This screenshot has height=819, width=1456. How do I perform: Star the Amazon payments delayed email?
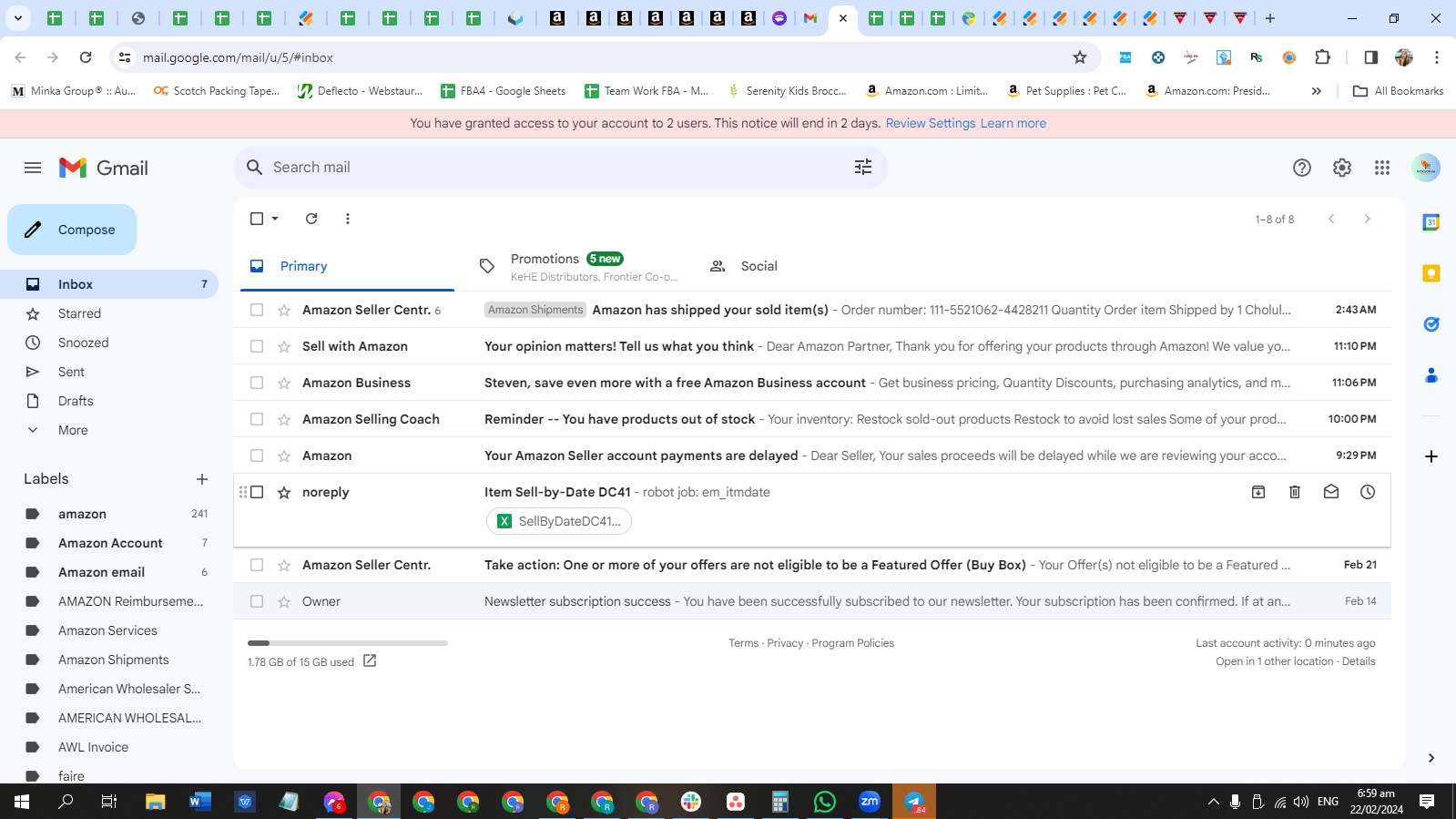tap(284, 456)
